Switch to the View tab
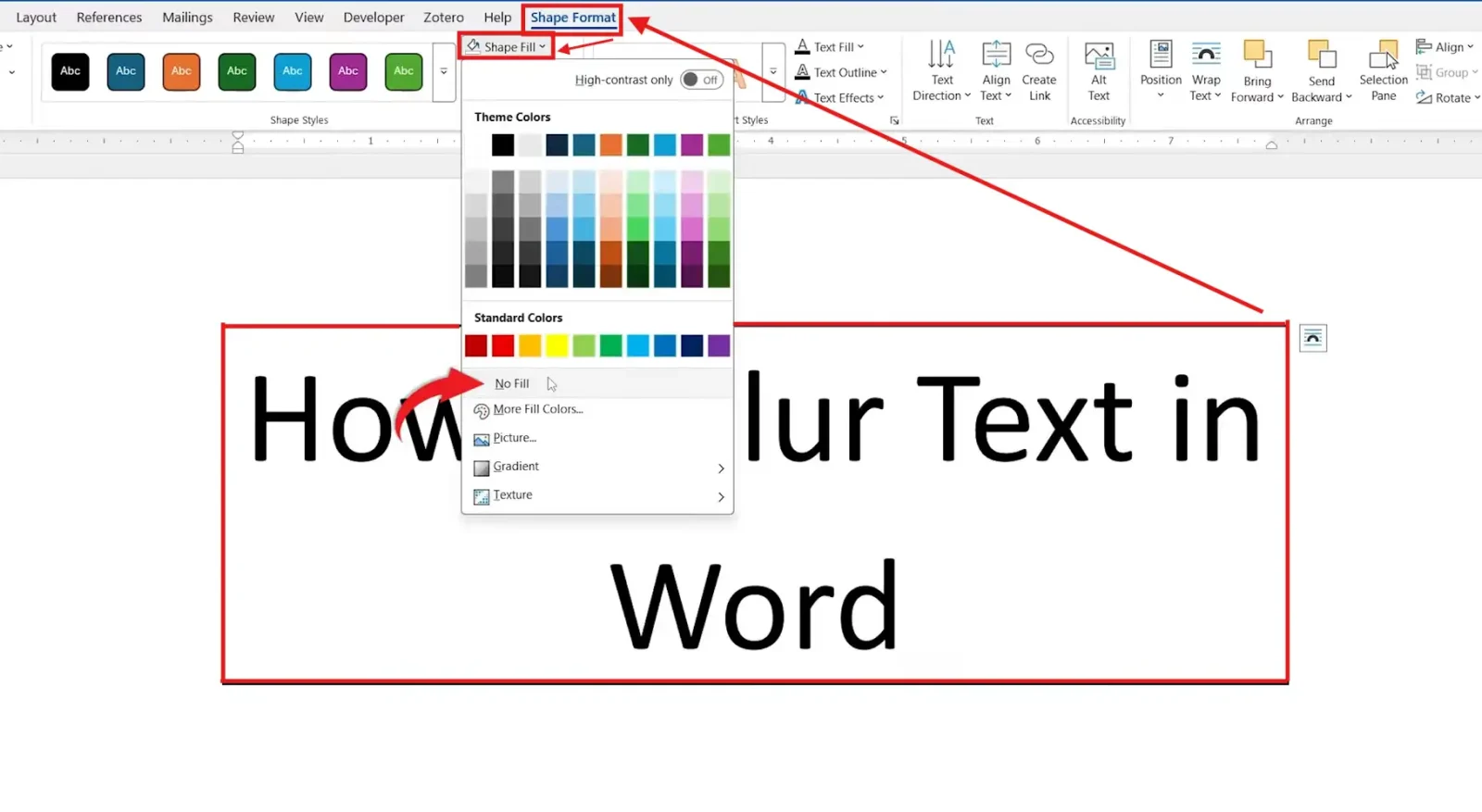 [x=309, y=18]
